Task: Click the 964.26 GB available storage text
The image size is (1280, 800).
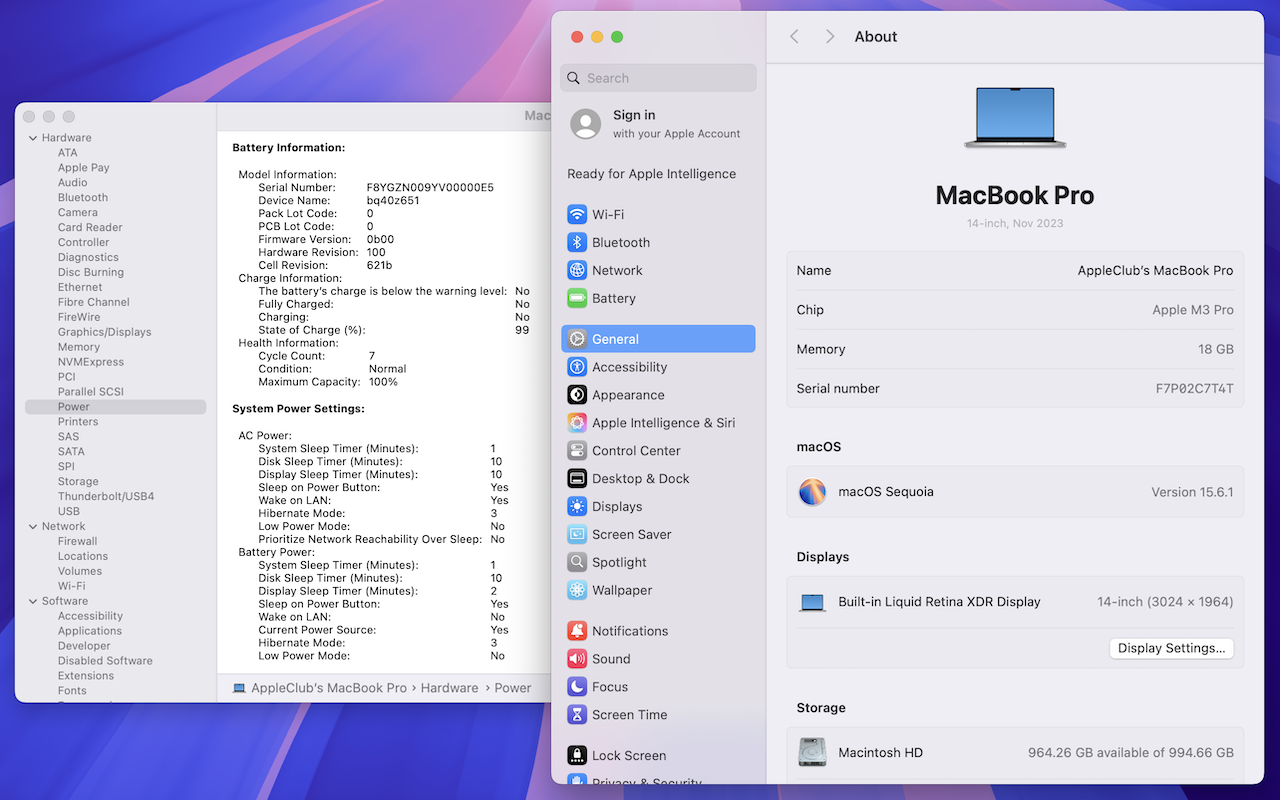Action: (1131, 753)
